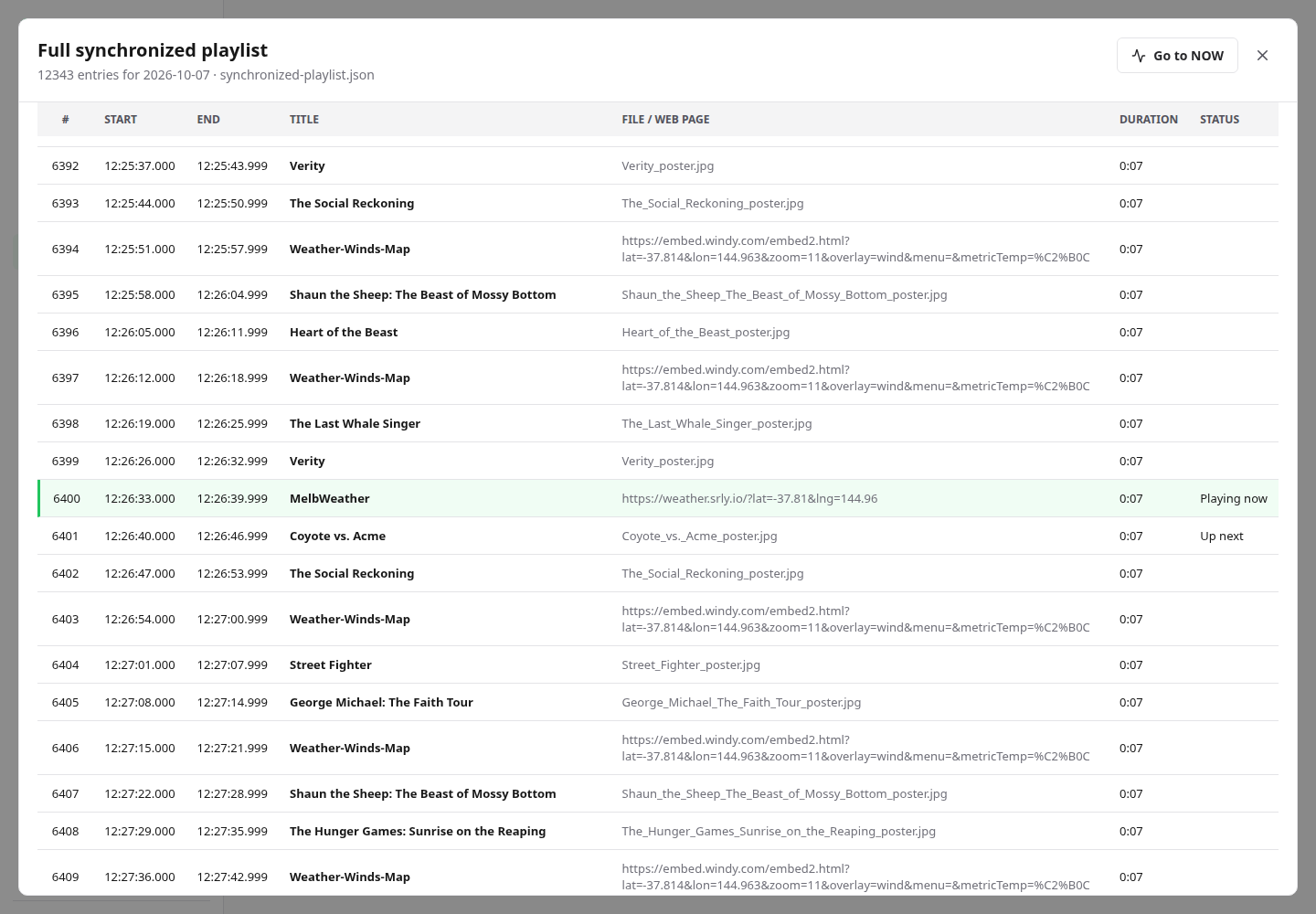The height and width of the screenshot is (914, 1316).
Task: Close the Full synchronized playlist dialog
Action: [x=1262, y=56]
